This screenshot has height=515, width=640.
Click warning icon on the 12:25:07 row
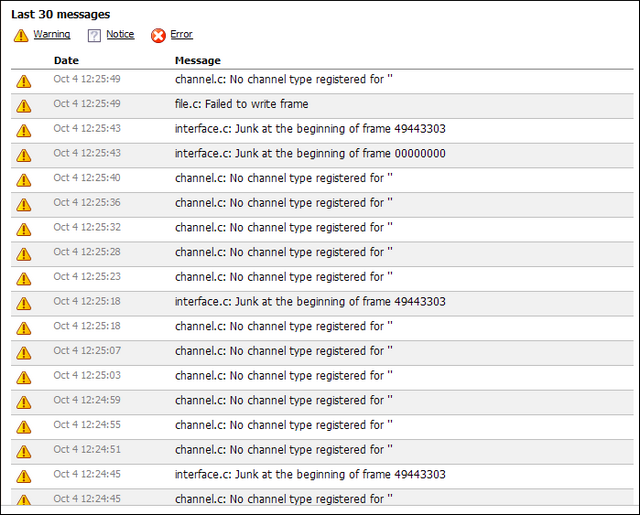tap(24, 353)
